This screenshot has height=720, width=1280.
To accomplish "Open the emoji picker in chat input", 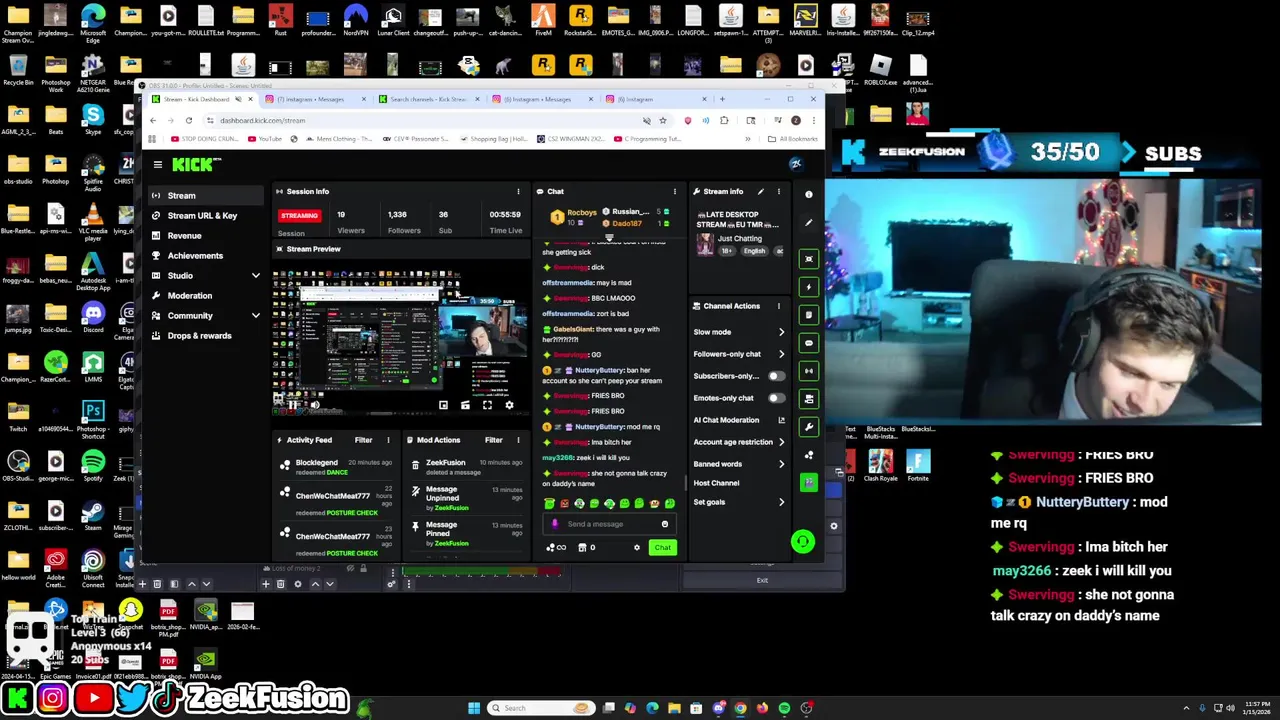I will point(664,524).
